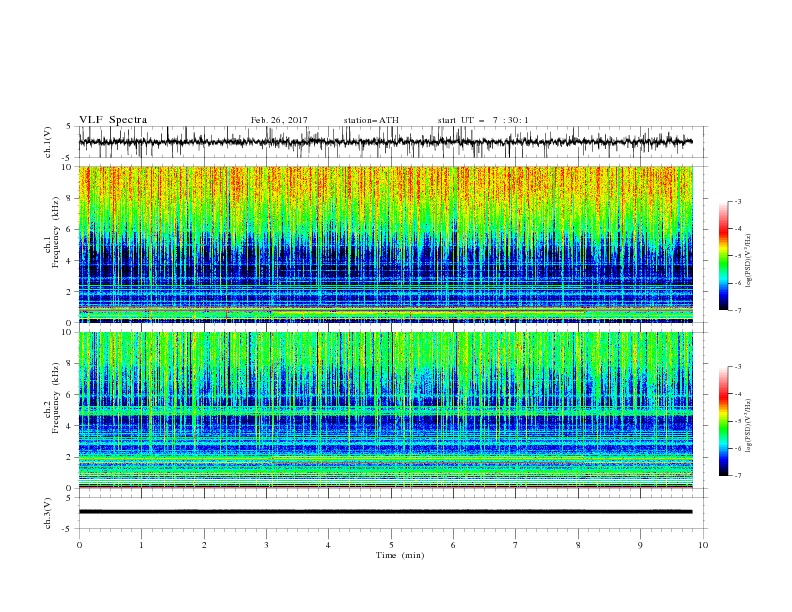Click time axis tick label "6"

[x=453, y=545]
